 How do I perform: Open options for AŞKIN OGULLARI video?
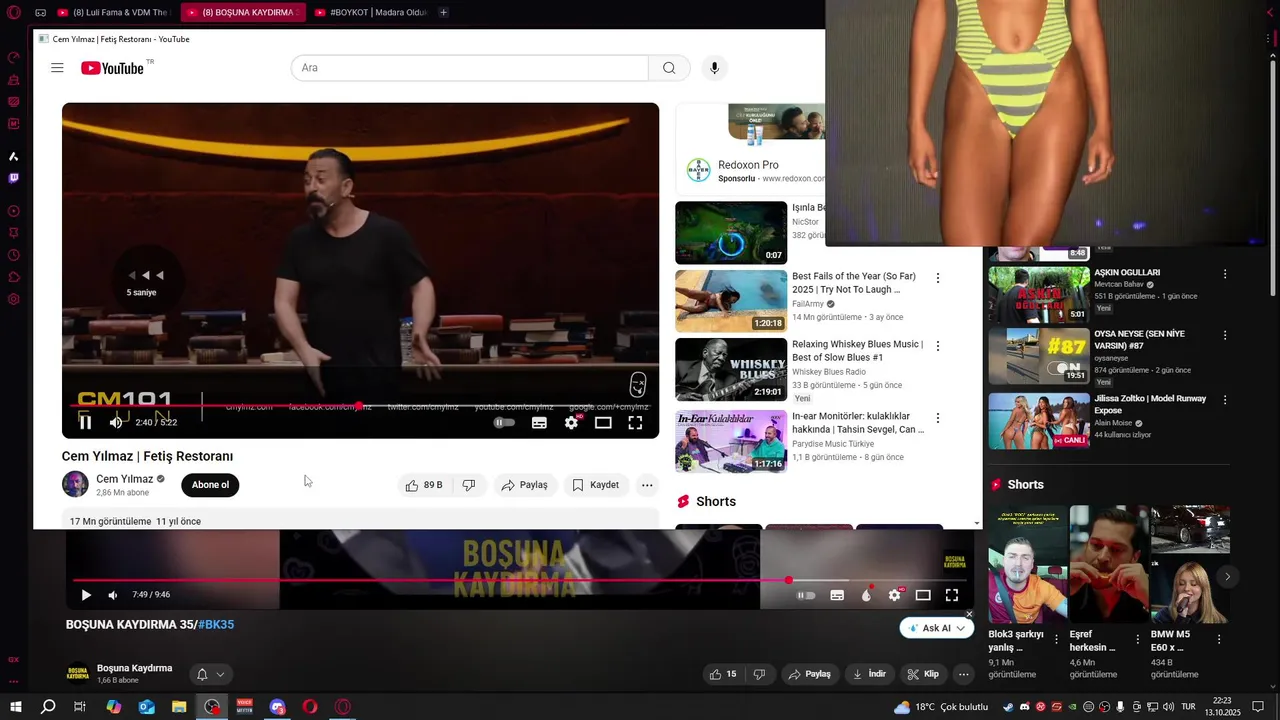pos(1225,274)
